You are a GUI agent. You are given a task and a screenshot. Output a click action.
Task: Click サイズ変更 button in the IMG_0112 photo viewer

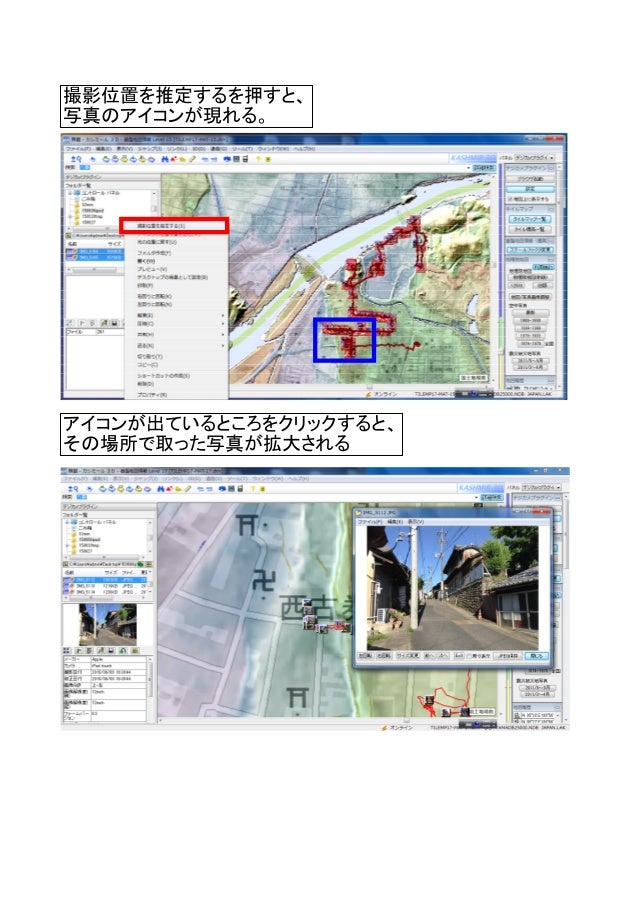pyautogui.click(x=408, y=655)
